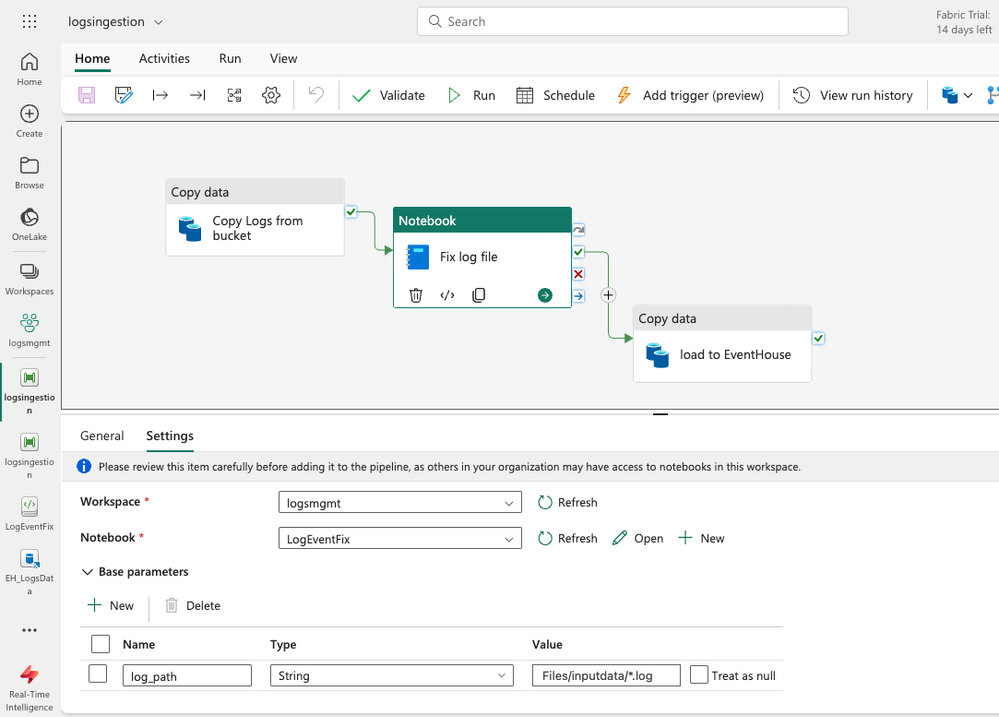
Task: Click the Validate button
Action: tap(389, 95)
